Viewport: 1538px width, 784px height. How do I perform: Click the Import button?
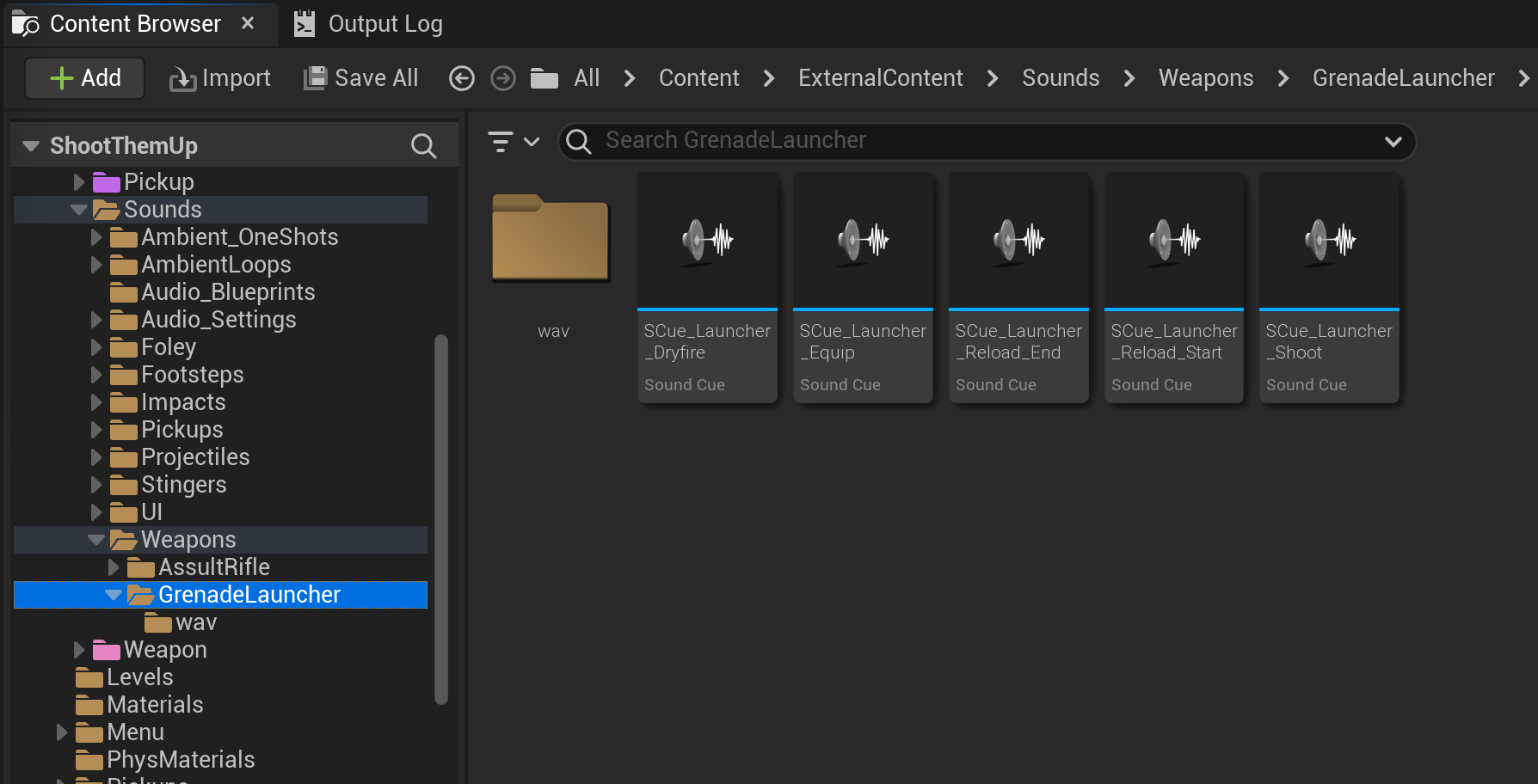pyautogui.click(x=220, y=78)
